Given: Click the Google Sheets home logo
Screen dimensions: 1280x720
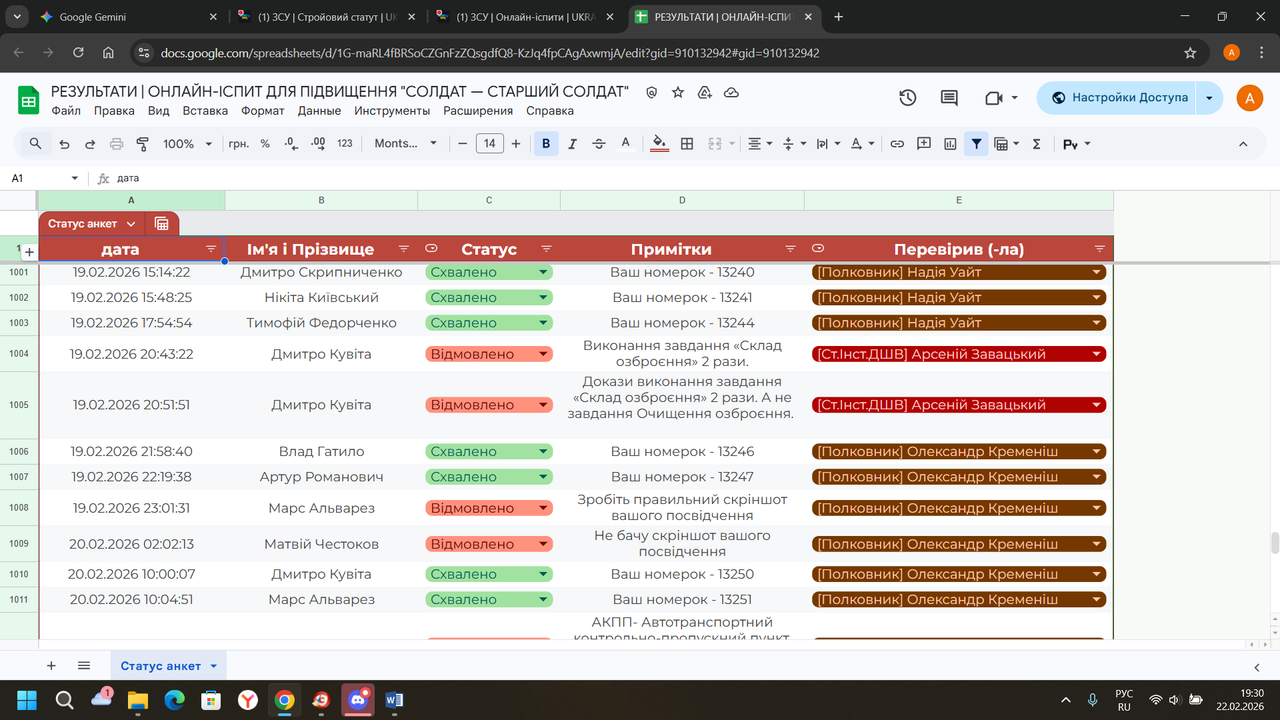Looking at the screenshot, I should pyautogui.click(x=28, y=99).
